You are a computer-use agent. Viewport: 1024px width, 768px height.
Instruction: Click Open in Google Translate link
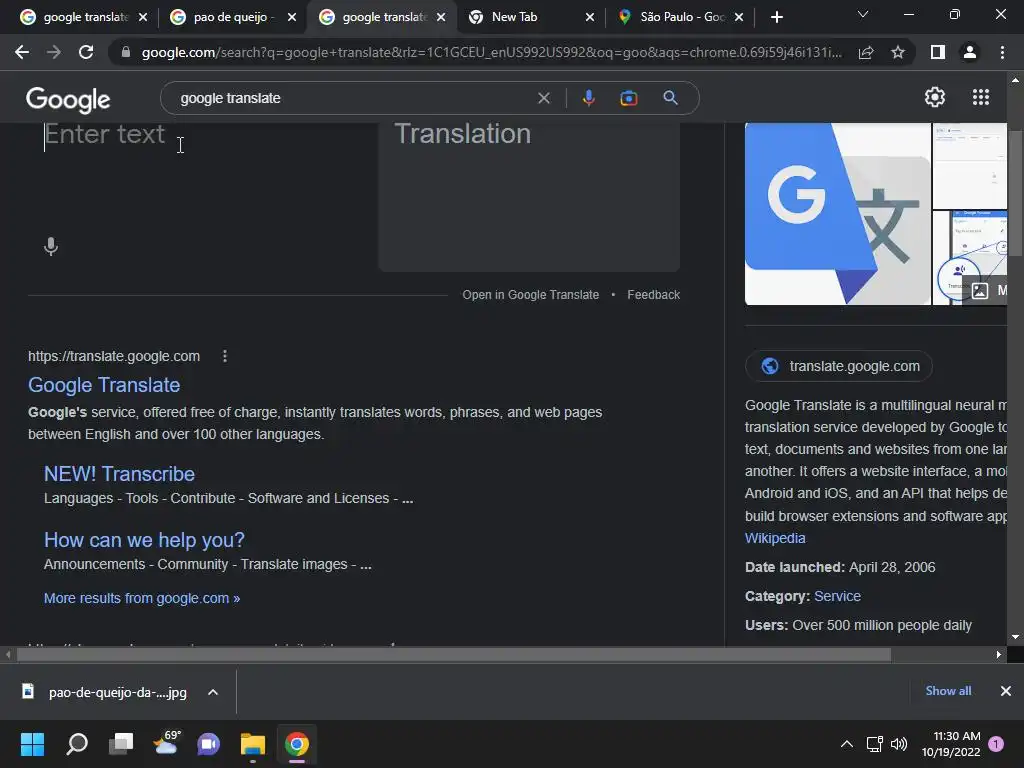[x=530, y=295]
